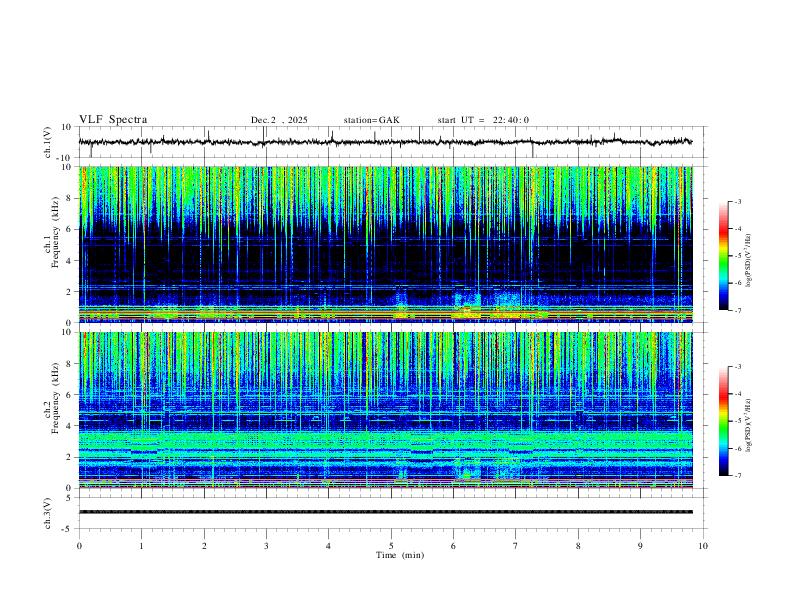
Task: Click the ch.2 spectrogram color scale bar
Action: click(724, 421)
